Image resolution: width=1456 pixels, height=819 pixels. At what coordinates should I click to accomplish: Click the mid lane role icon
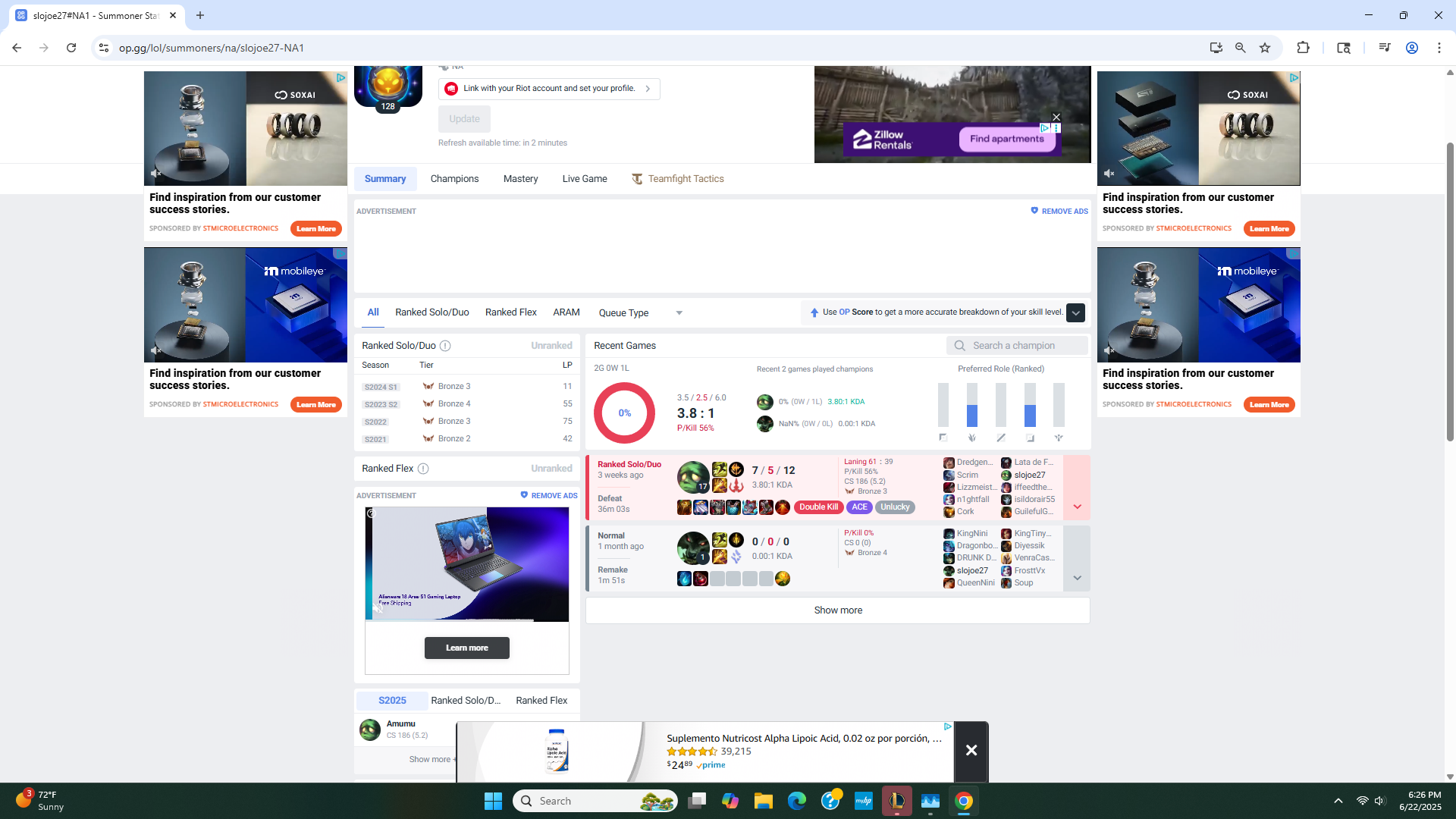[x=1000, y=438]
